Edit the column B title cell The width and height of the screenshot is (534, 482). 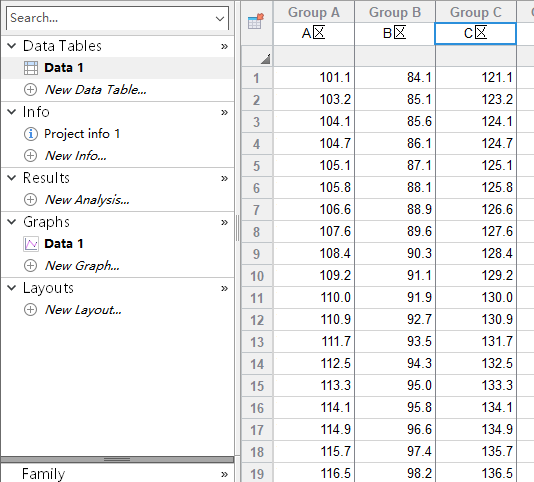[x=395, y=33]
